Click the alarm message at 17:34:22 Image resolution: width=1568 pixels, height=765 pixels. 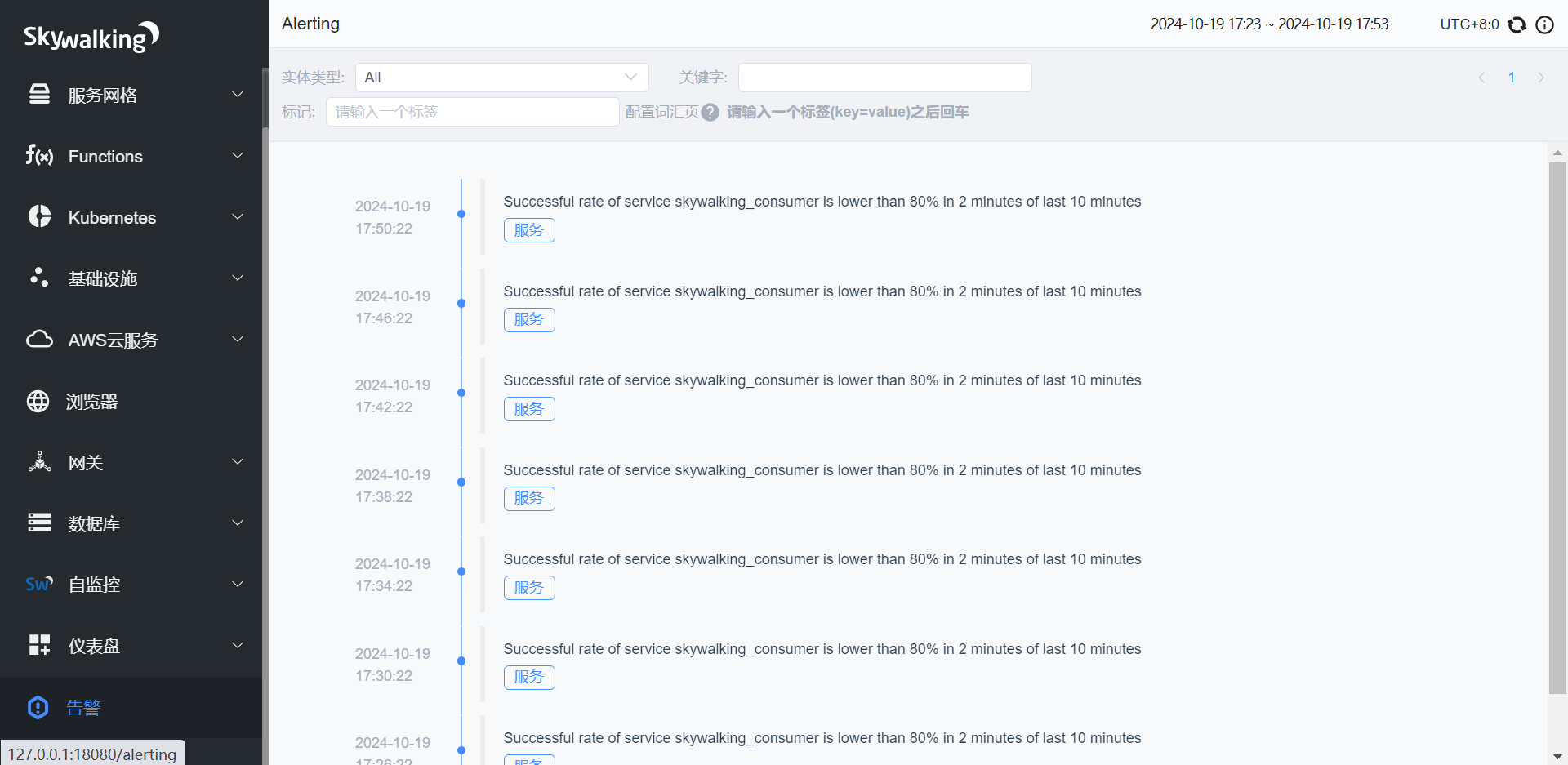point(822,559)
